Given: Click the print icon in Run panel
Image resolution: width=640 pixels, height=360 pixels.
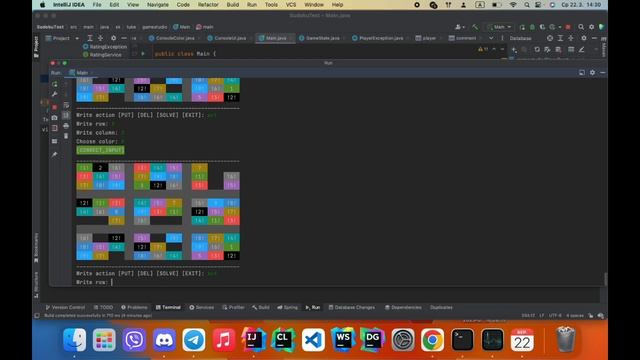Looking at the screenshot, I should 66,126.
